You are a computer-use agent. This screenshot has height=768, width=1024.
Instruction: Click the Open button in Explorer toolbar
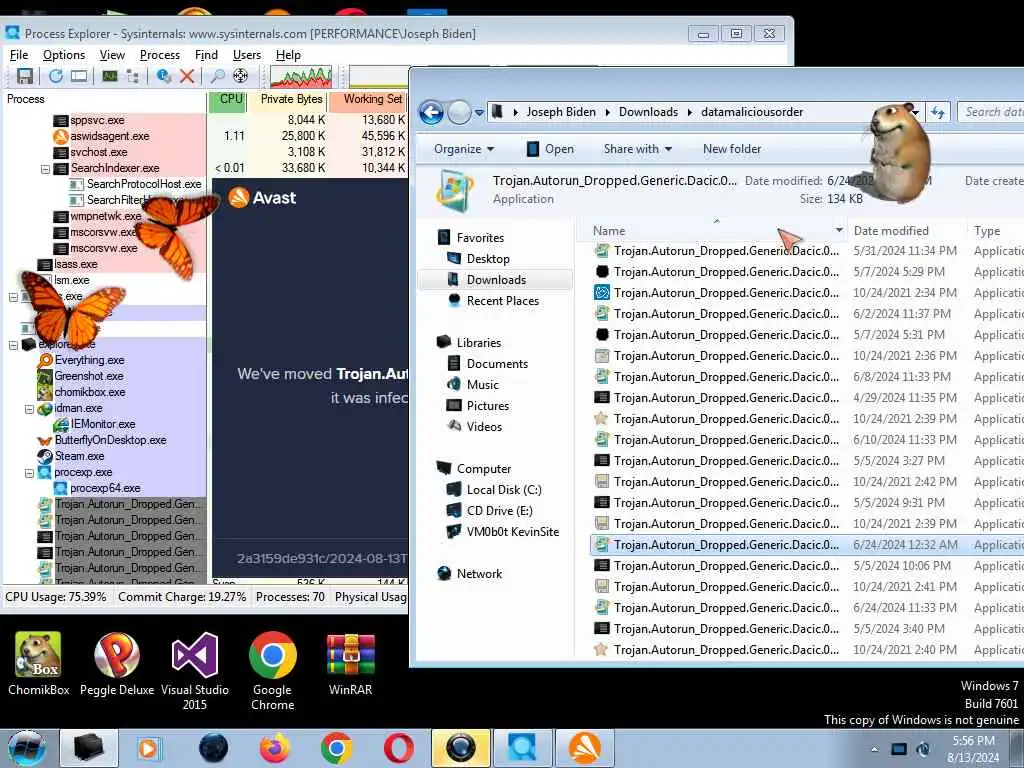[550, 149]
